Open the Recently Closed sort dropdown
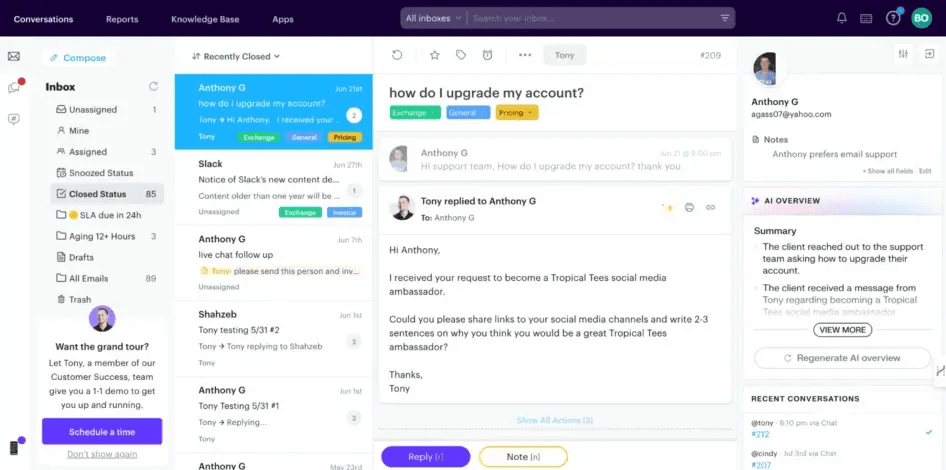The width and height of the screenshot is (946, 470). point(236,56)
